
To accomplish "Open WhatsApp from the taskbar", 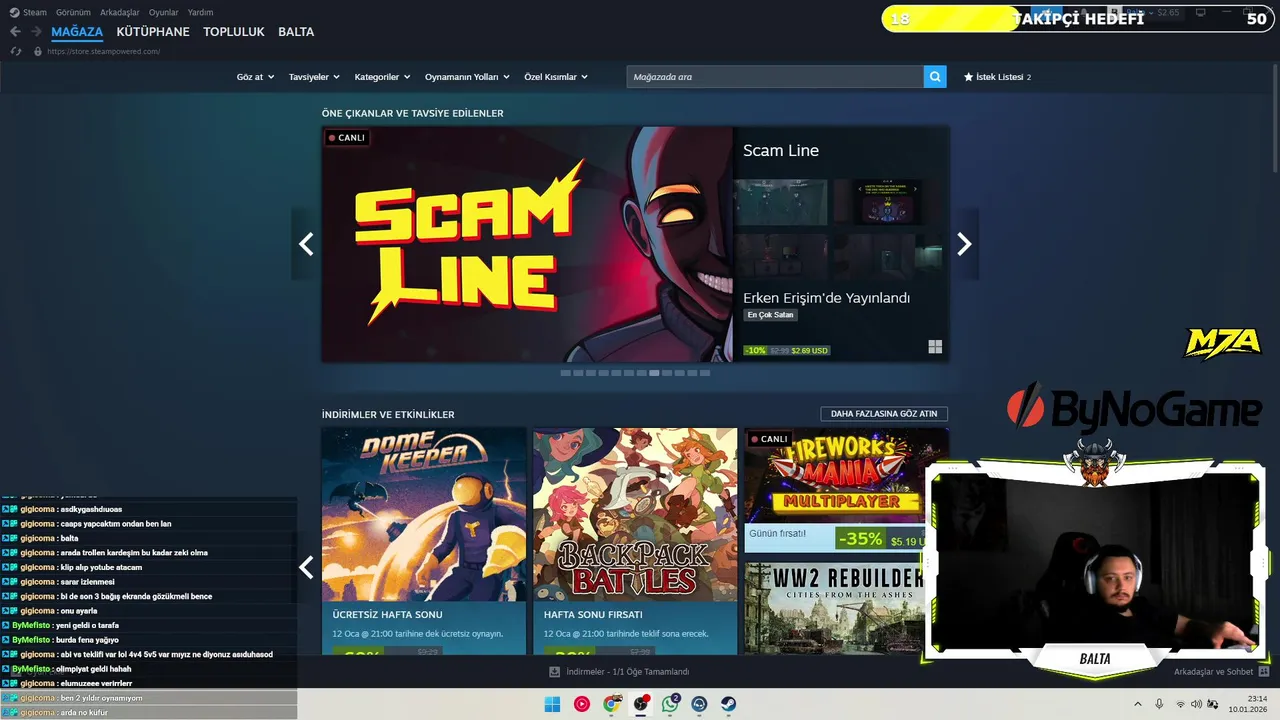I will 670,704.
